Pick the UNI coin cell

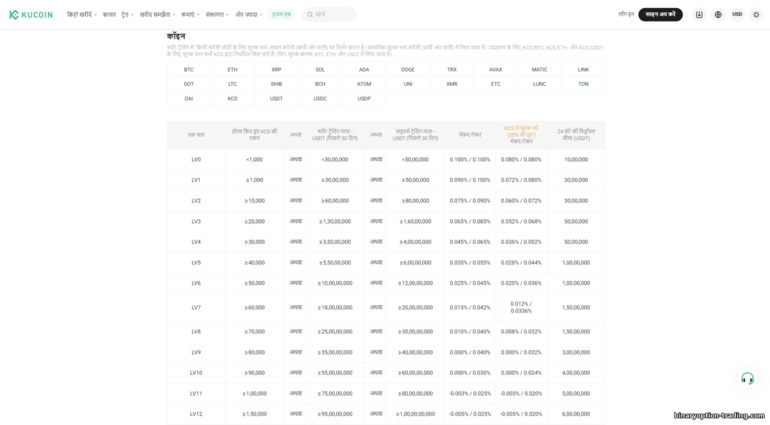point(408,84)
